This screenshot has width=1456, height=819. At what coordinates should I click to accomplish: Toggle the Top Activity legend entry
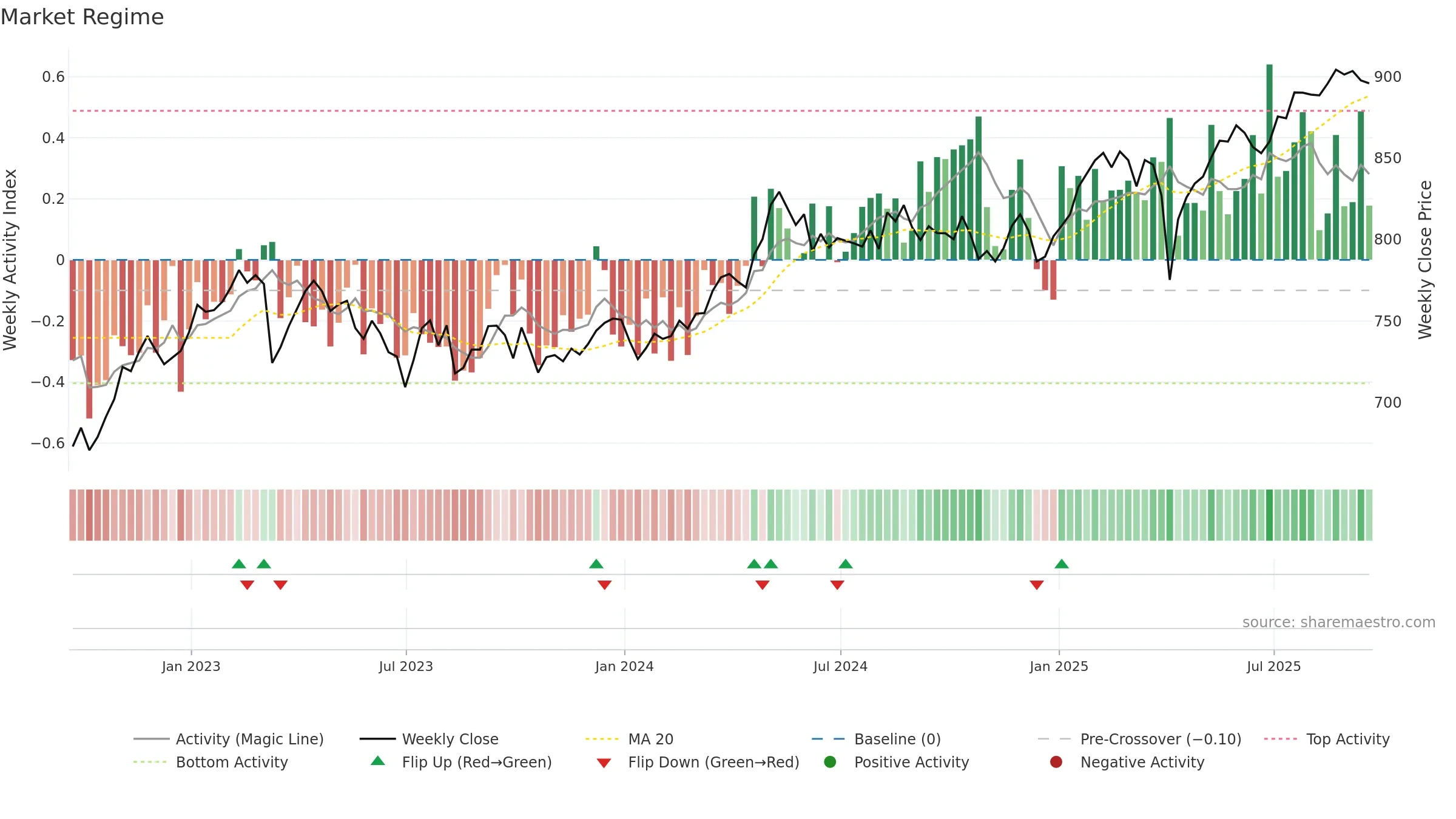point(1326,739)
